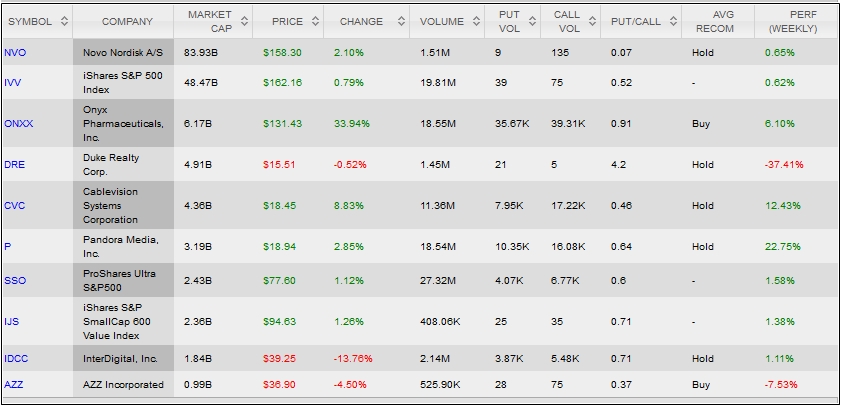841x406 pixels.
Task: Open the ONXX symbol link
Action: 19,123
